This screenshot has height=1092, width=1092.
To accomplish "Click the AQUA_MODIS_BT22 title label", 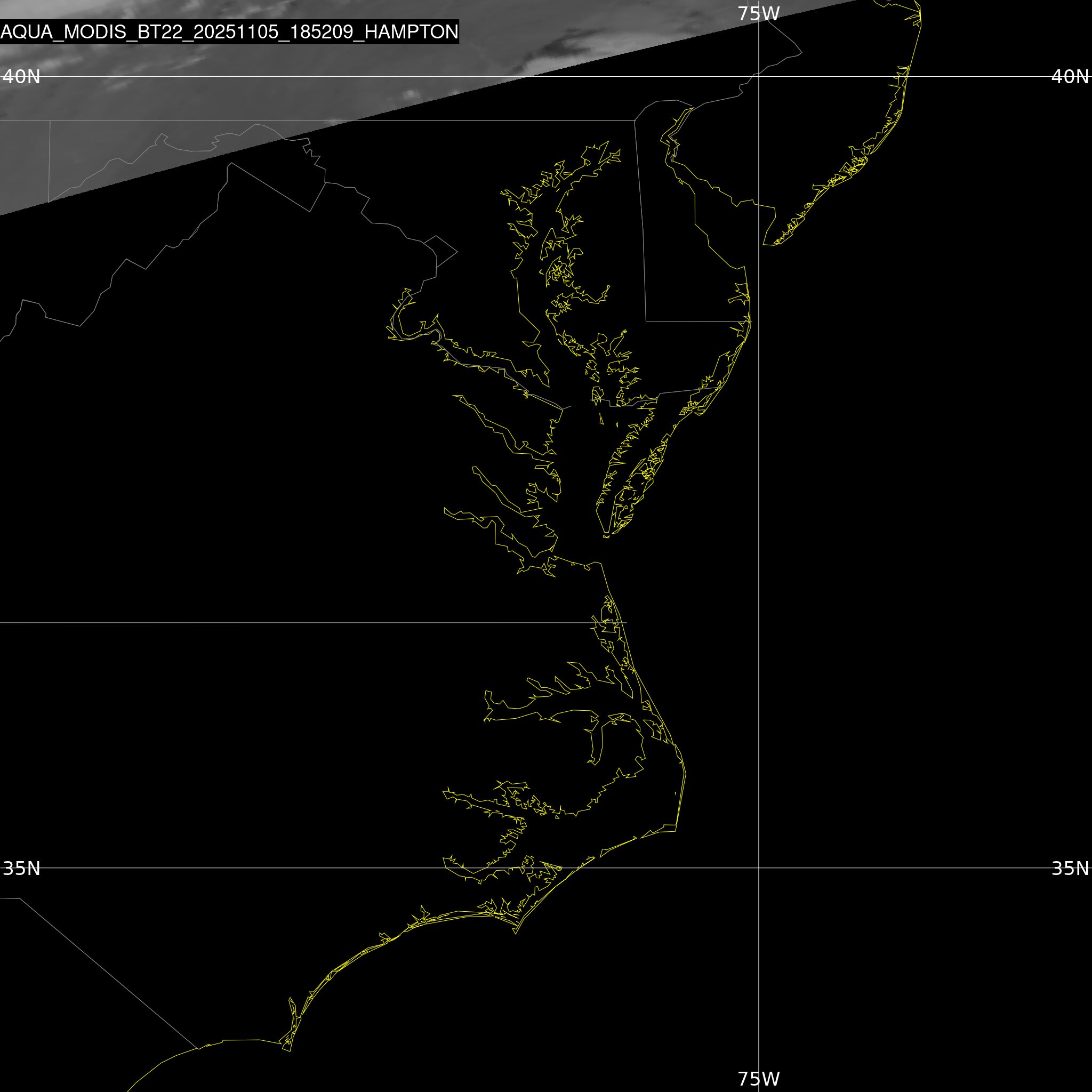I will tap(229, 31).
